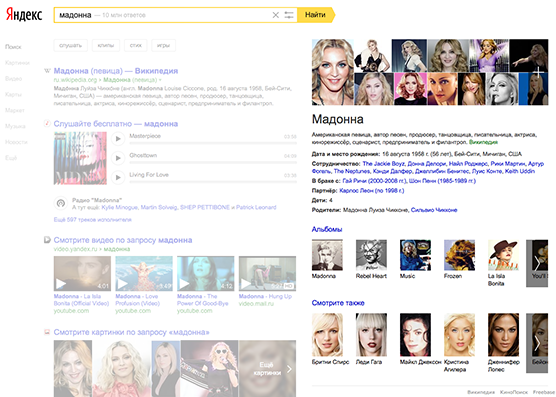
Task: Open the Frozen album cover
Action: 460,255
